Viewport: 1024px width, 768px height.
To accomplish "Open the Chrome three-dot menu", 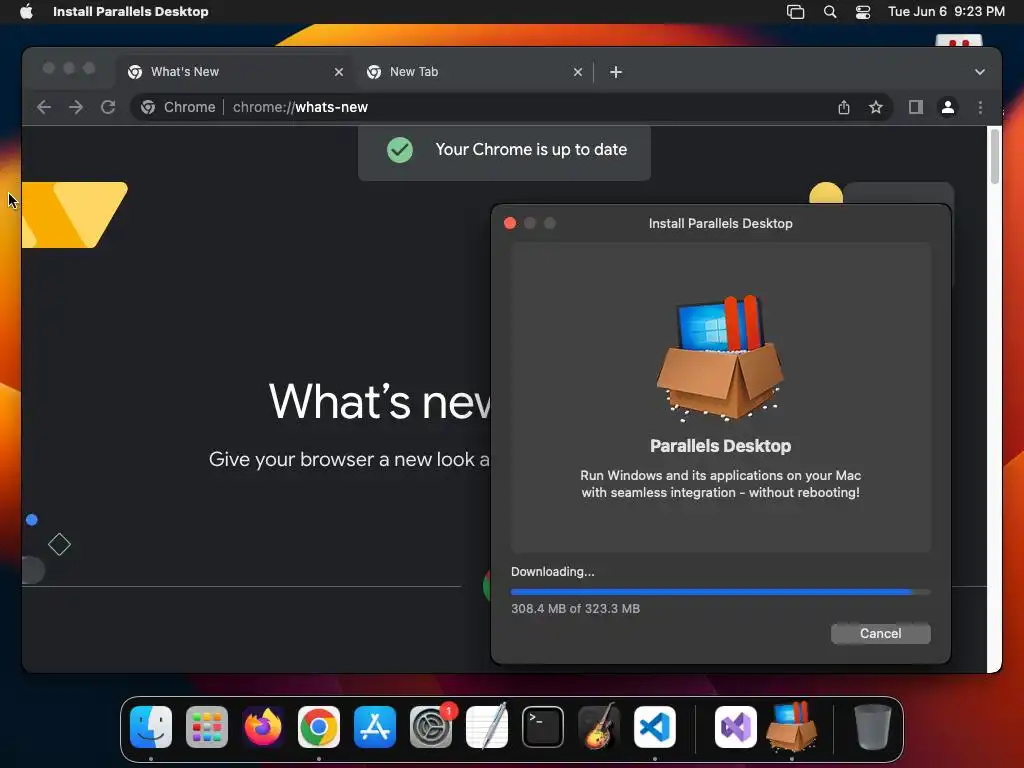I will tap(980, 107).
